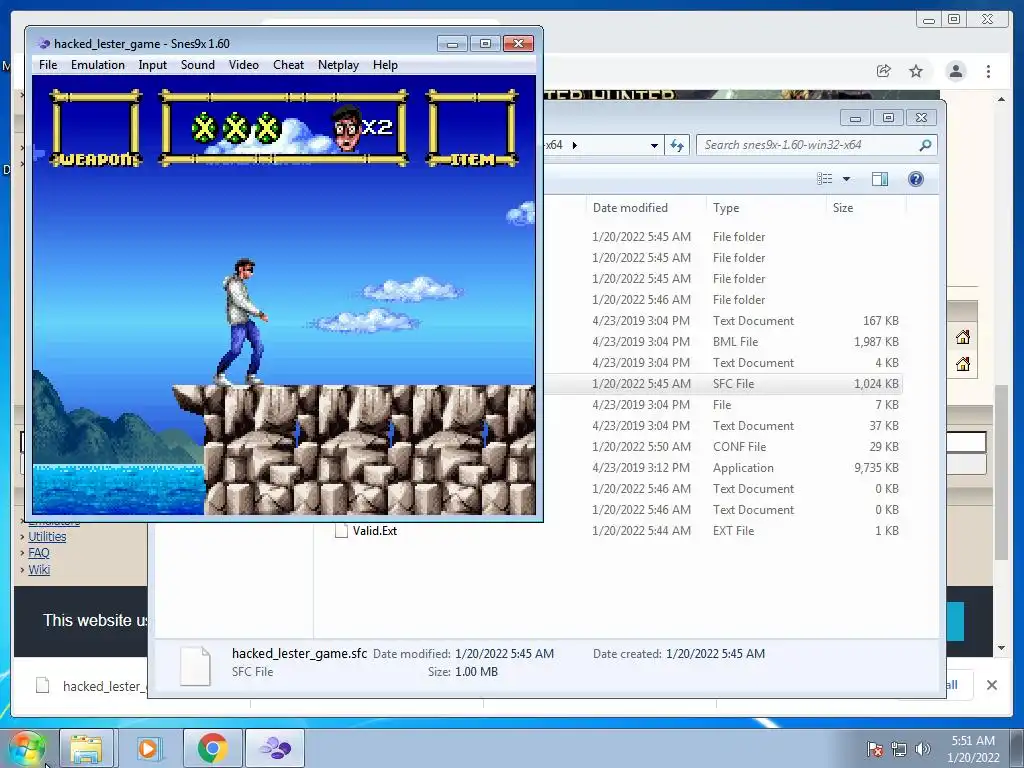This screenshot has width=1024, height=768.
Task: Open the File menu in Snes9x
Action: 48,65
